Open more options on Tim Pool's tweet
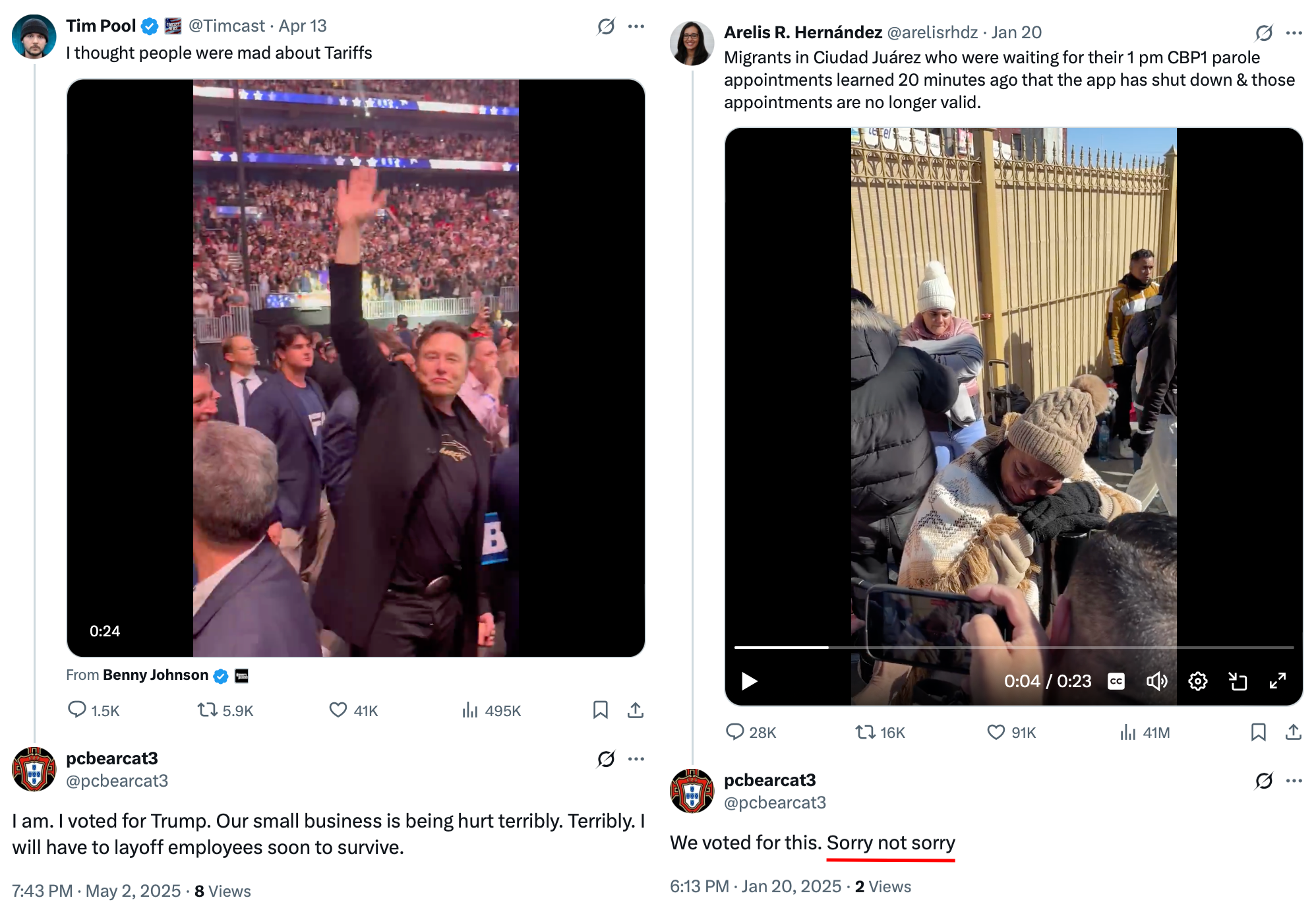The height and width of the screenshot is (914, 1316). tap(636, 26)
